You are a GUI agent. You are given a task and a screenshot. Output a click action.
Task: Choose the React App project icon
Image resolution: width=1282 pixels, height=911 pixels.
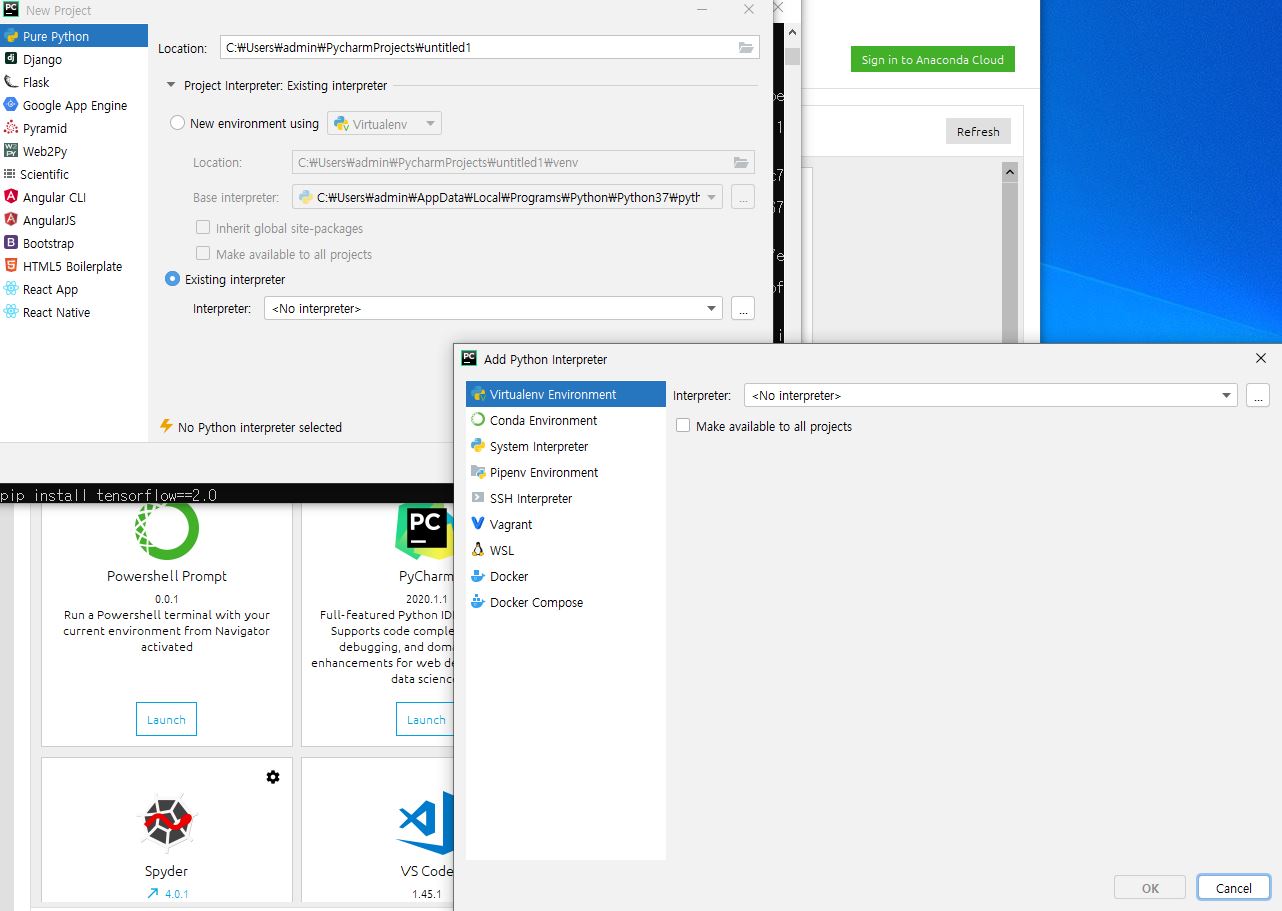(11, 289)
